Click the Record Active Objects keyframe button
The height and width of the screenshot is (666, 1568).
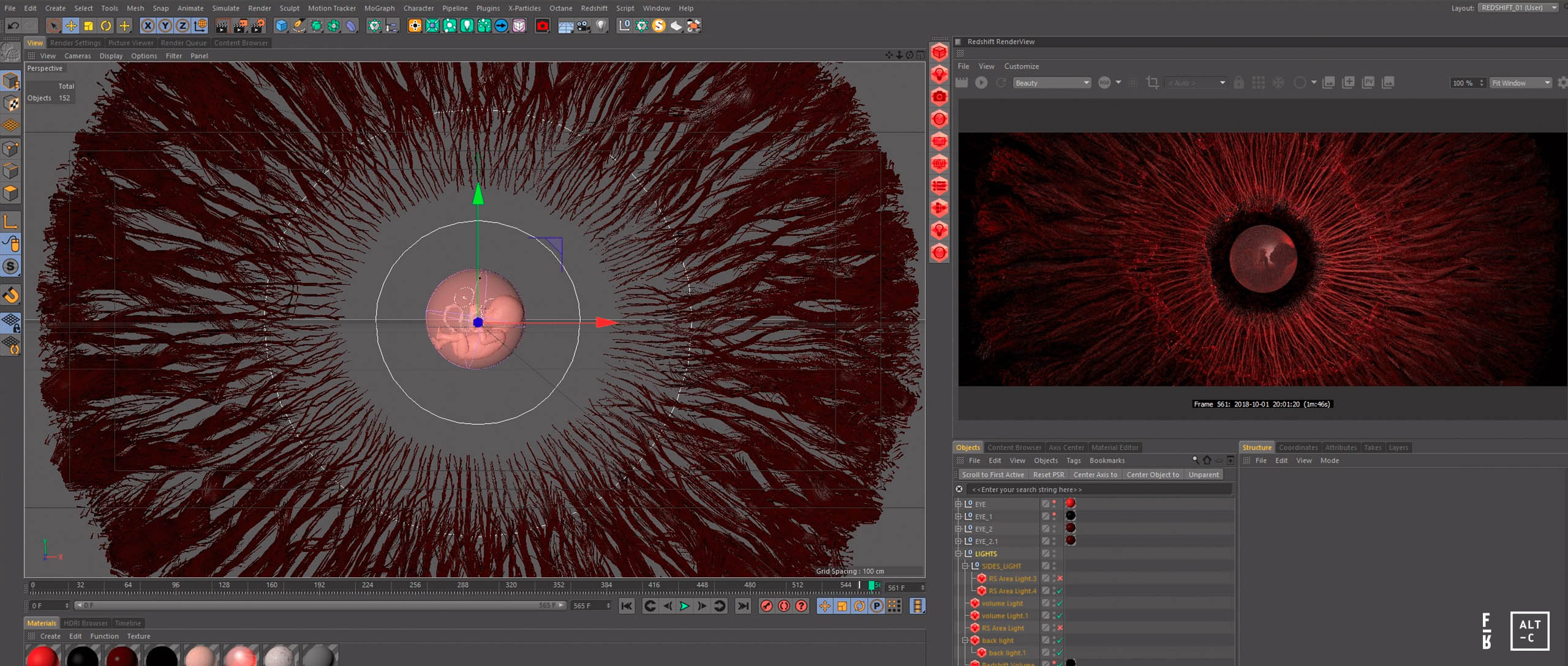(x=766, y=606)
